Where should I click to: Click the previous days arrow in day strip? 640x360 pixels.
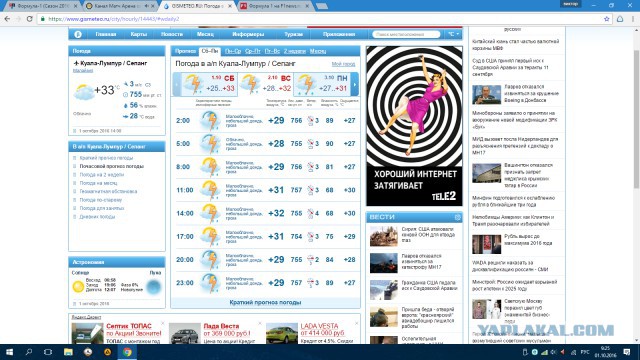(x=177, y=84)
